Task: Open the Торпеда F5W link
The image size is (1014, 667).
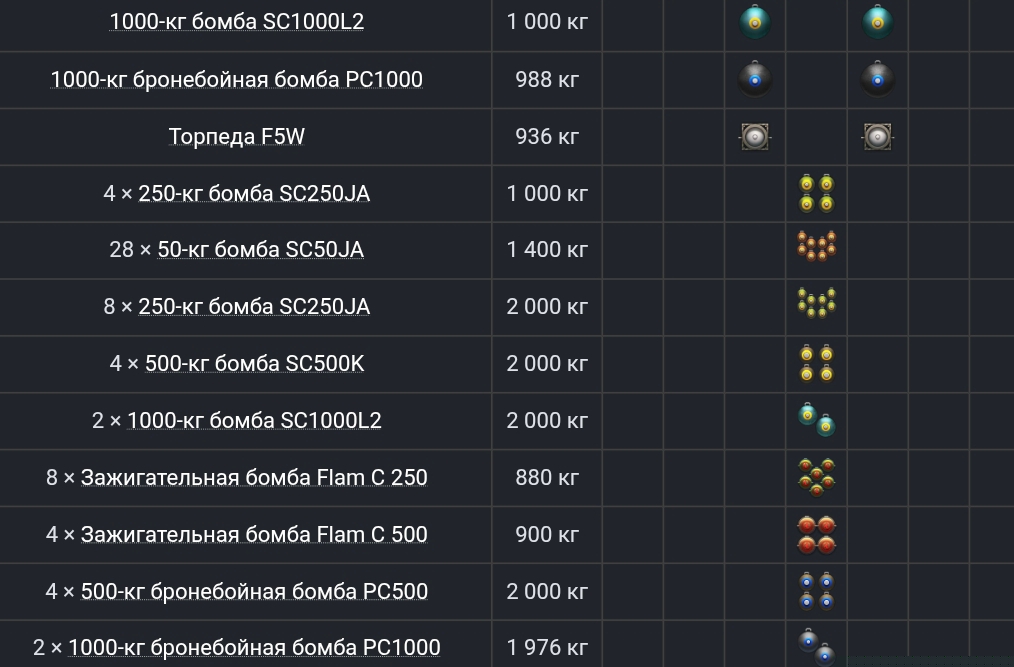Action: (x=236, y=137)
